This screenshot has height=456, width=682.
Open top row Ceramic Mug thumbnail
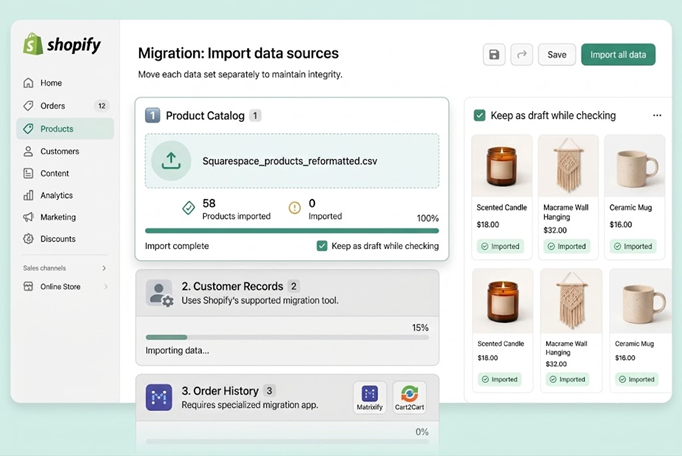[x=635, y=166]
